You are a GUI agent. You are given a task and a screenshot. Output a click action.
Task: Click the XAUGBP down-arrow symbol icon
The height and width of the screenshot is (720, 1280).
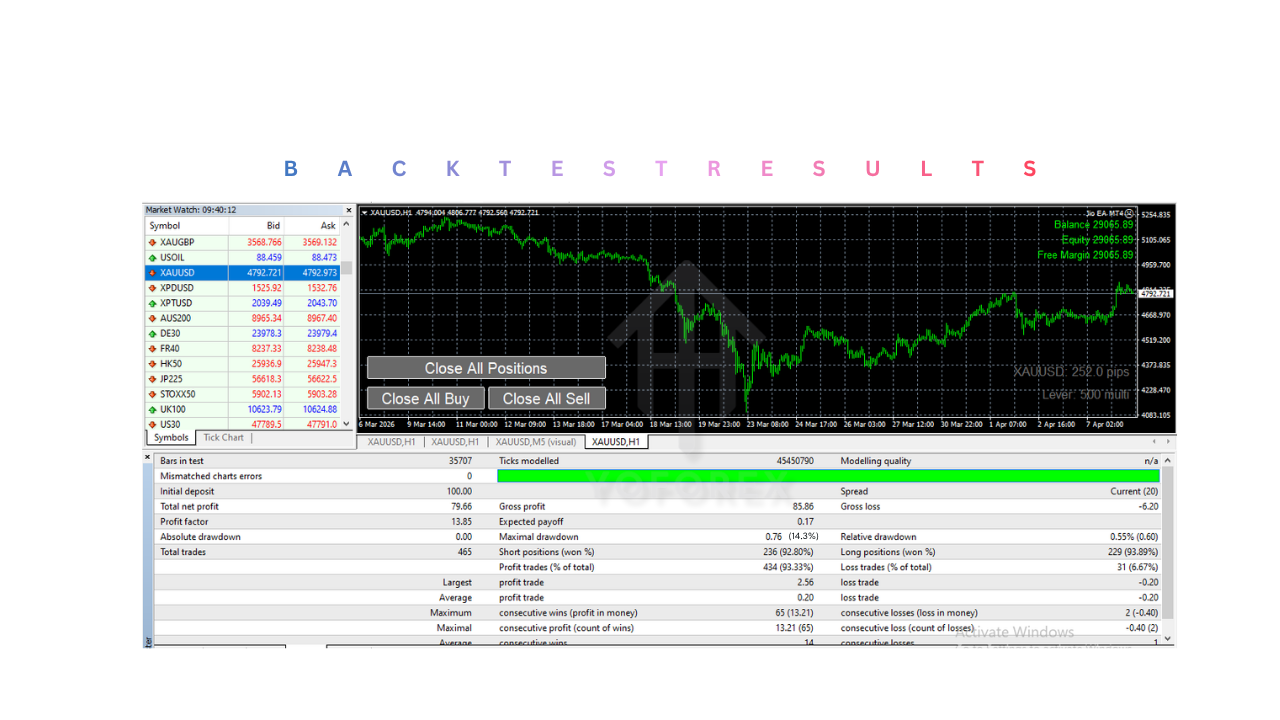coord(153,242)
